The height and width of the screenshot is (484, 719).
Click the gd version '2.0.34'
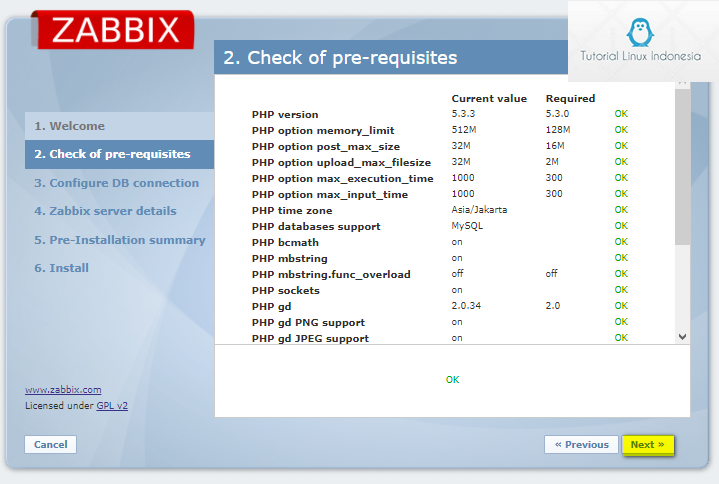466,306
